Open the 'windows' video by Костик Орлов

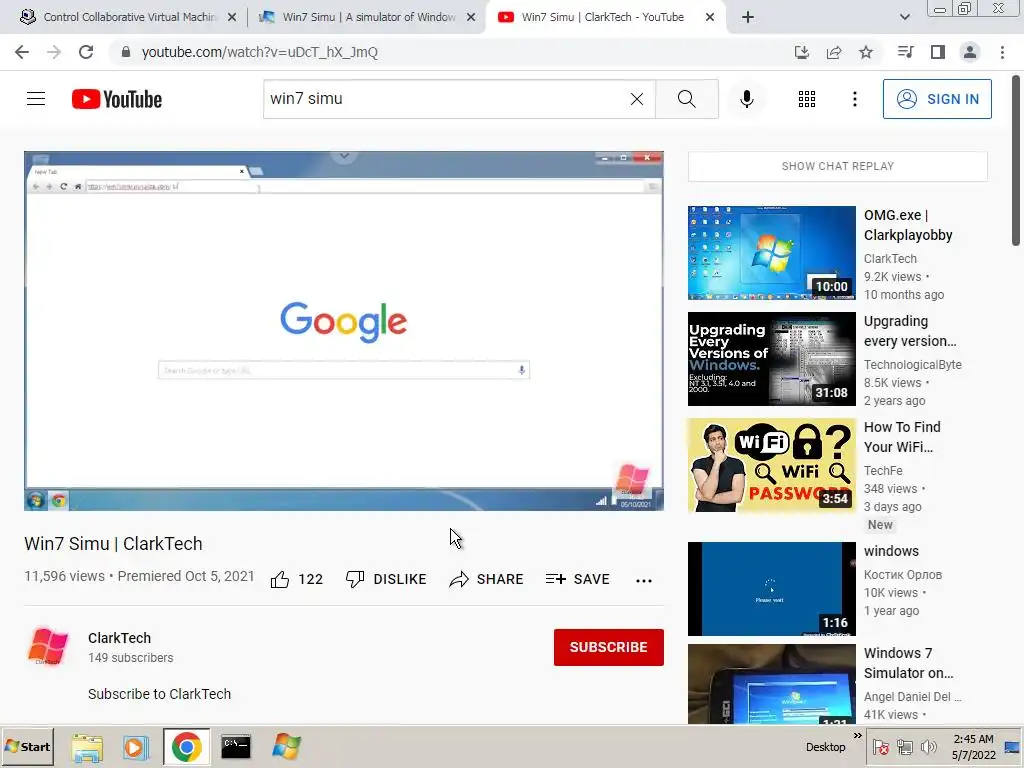pyautogui.click(x=771, y=589)
